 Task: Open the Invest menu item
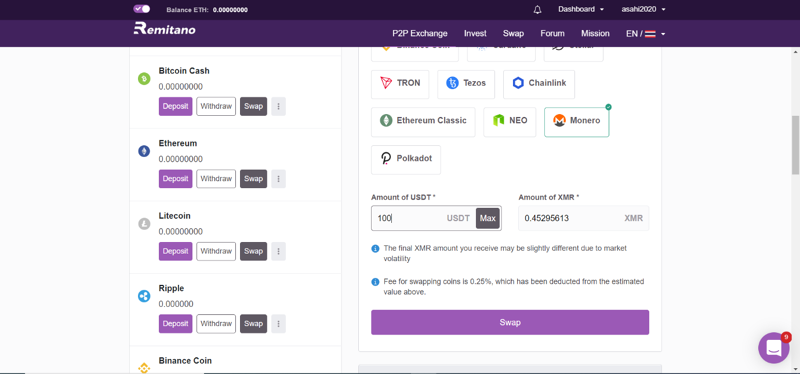pyautogui.click(x=475, y=34)
